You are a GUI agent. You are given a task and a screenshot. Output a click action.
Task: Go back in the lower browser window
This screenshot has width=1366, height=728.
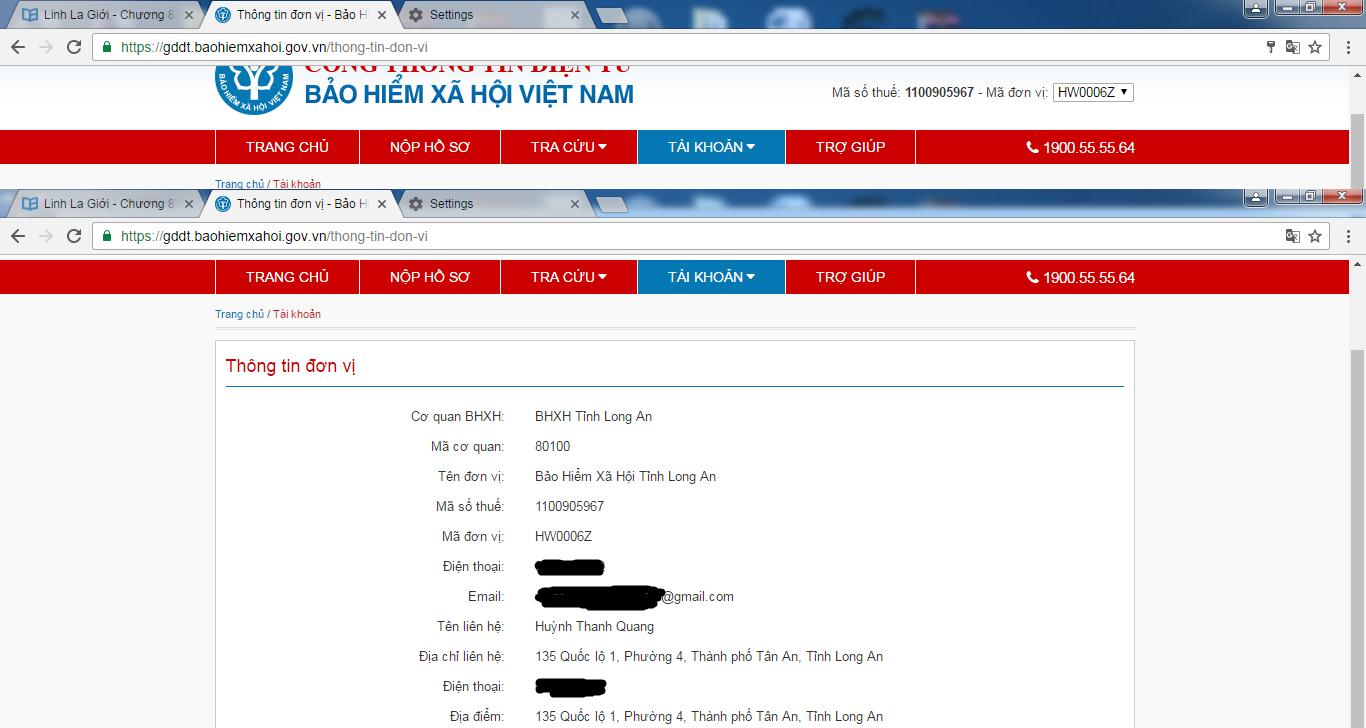pyautogui.click(x=18, y=236)
